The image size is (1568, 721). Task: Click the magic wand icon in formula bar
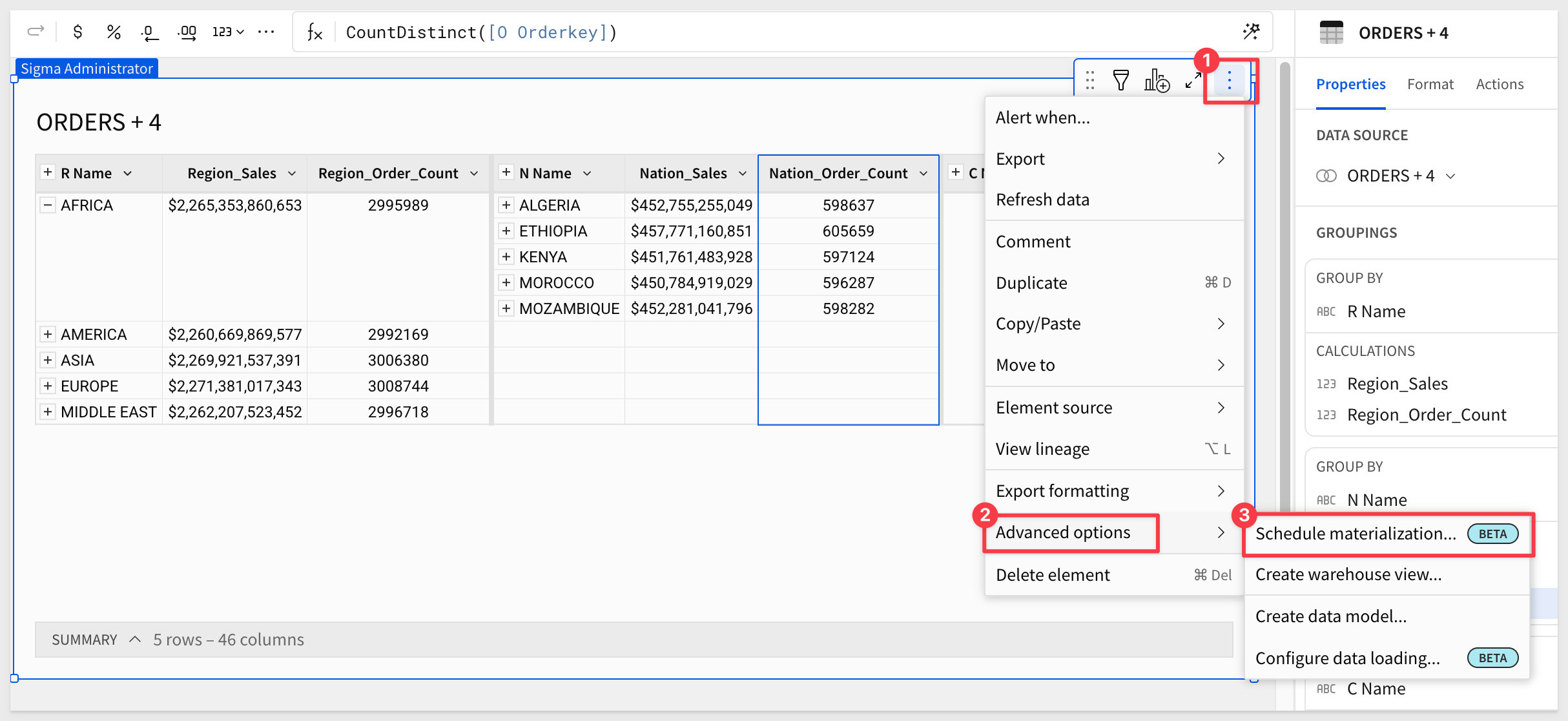click(x=1251, y=31)
